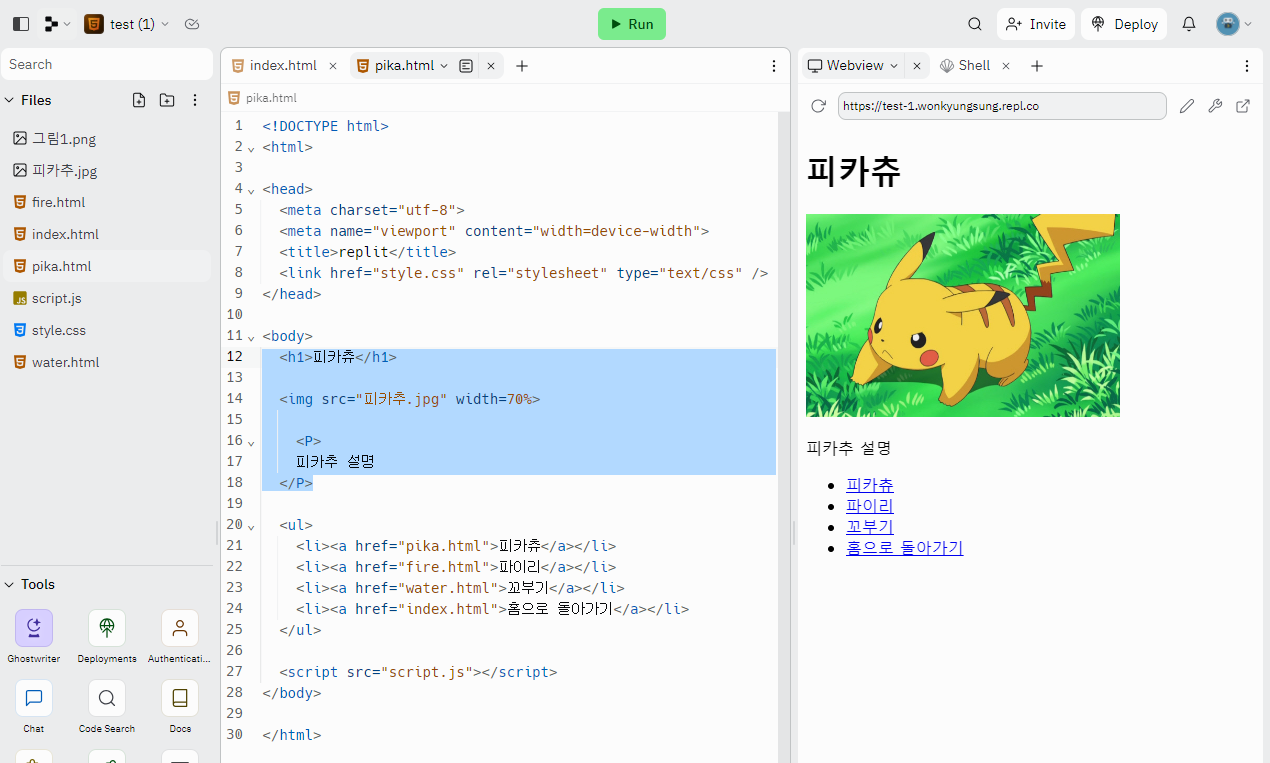Open script.js in the file tree
The image size is (1270, 763).
click(x=106, y=298)
